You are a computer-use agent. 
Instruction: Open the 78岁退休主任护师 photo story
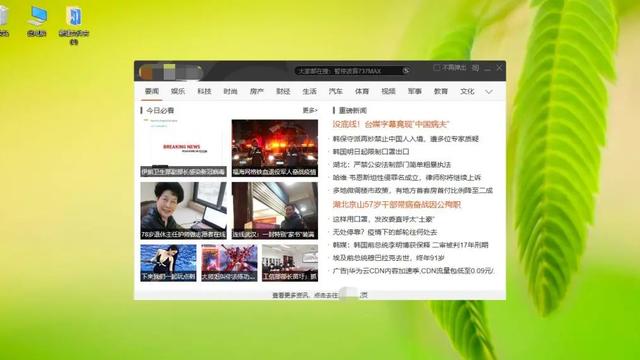(x=183, y=211)
